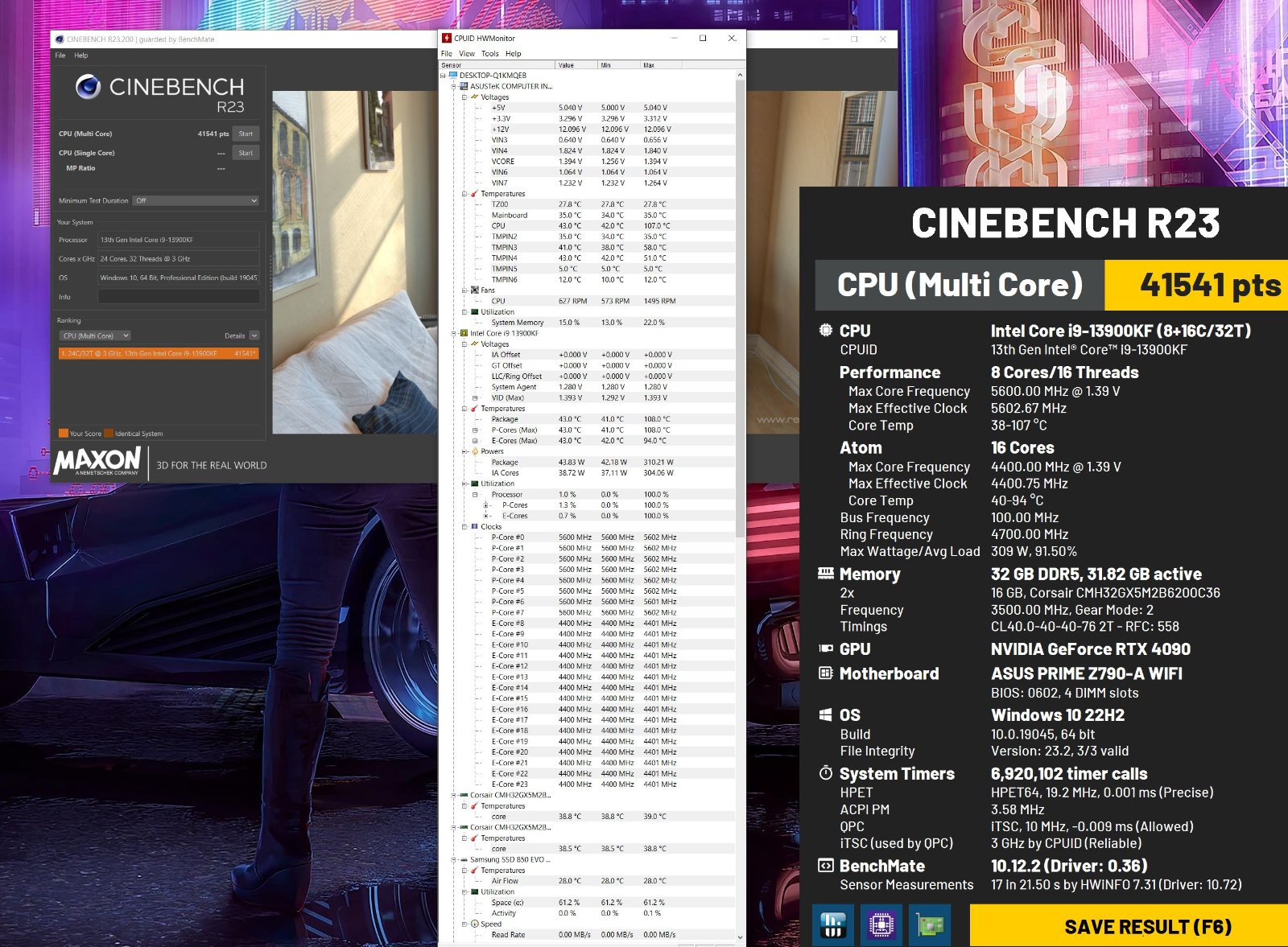Click the Fans node icon in HWMonitor

[x=475, y=290]
